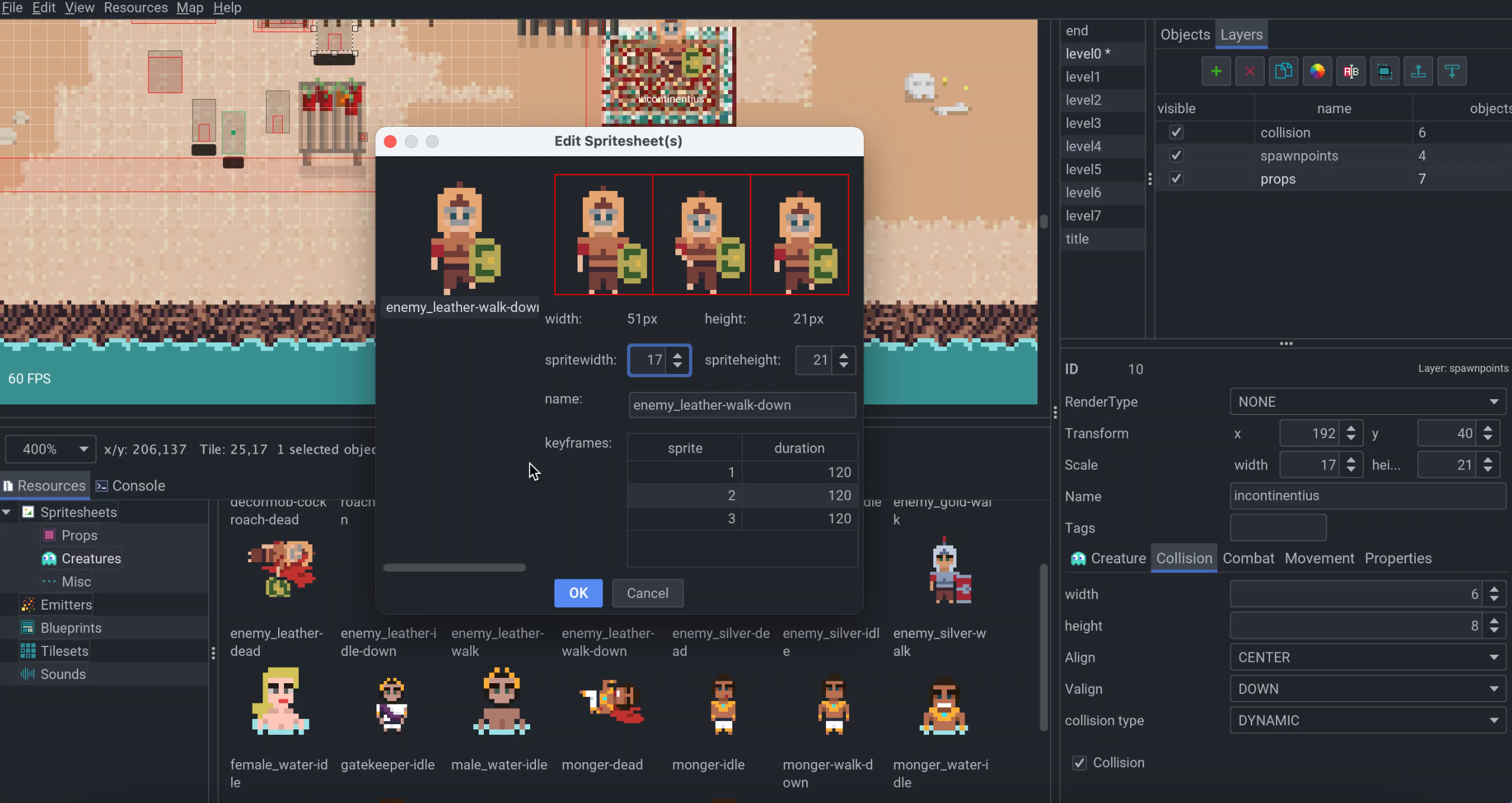
Task: Click the select layer objects icon
Action: tap(1385, 71)
